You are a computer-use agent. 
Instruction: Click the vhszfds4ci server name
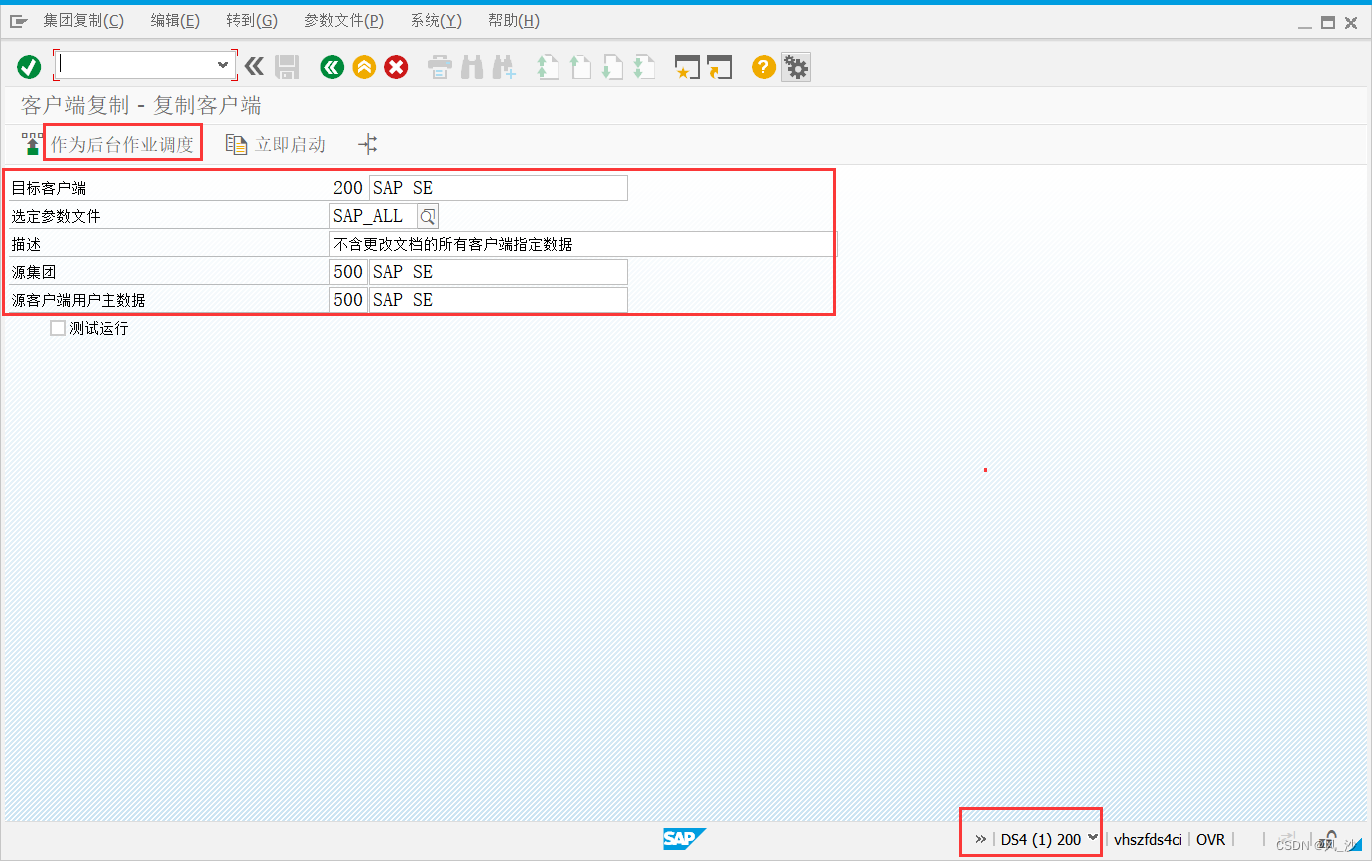(x=1148, y=839)
